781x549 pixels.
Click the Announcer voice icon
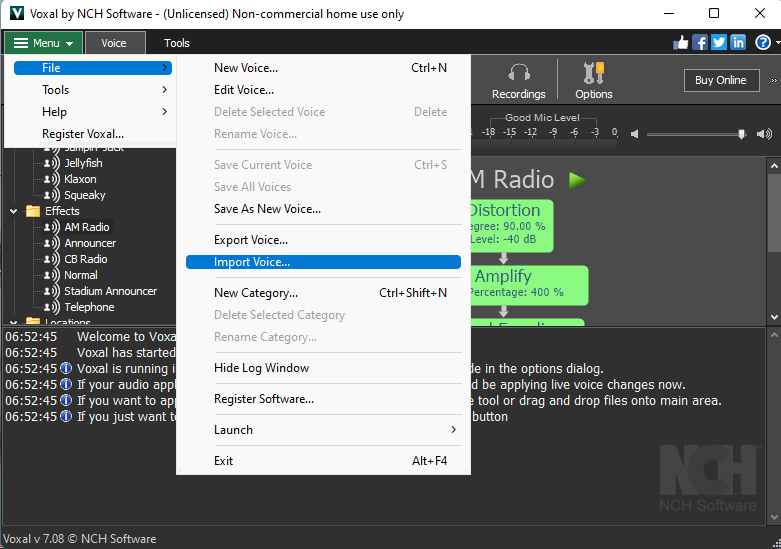point(51,243)
